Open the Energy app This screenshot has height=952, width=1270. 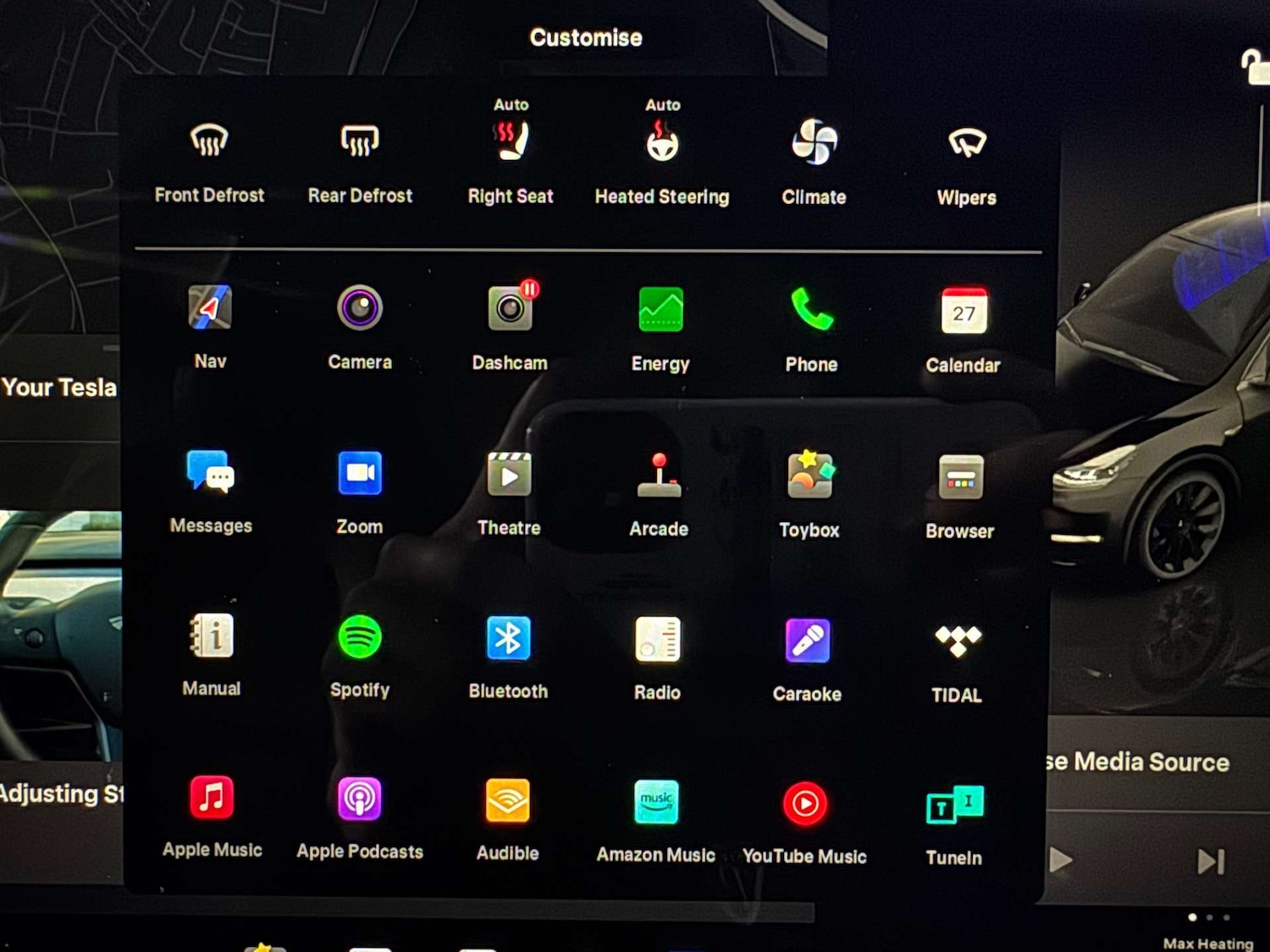660,311
